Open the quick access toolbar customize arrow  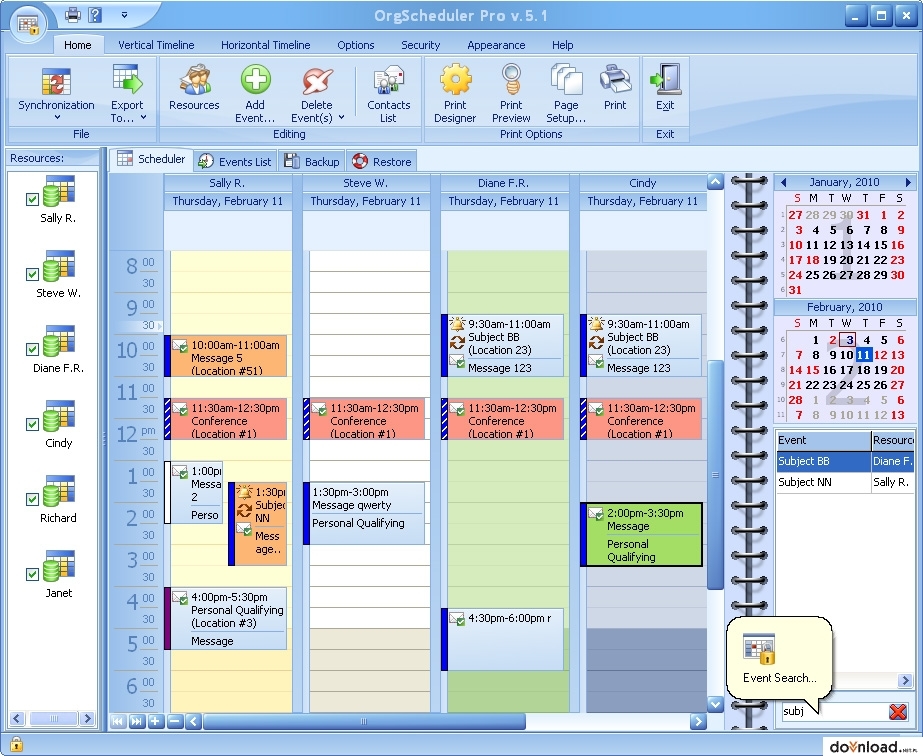(x=124, y=15)
